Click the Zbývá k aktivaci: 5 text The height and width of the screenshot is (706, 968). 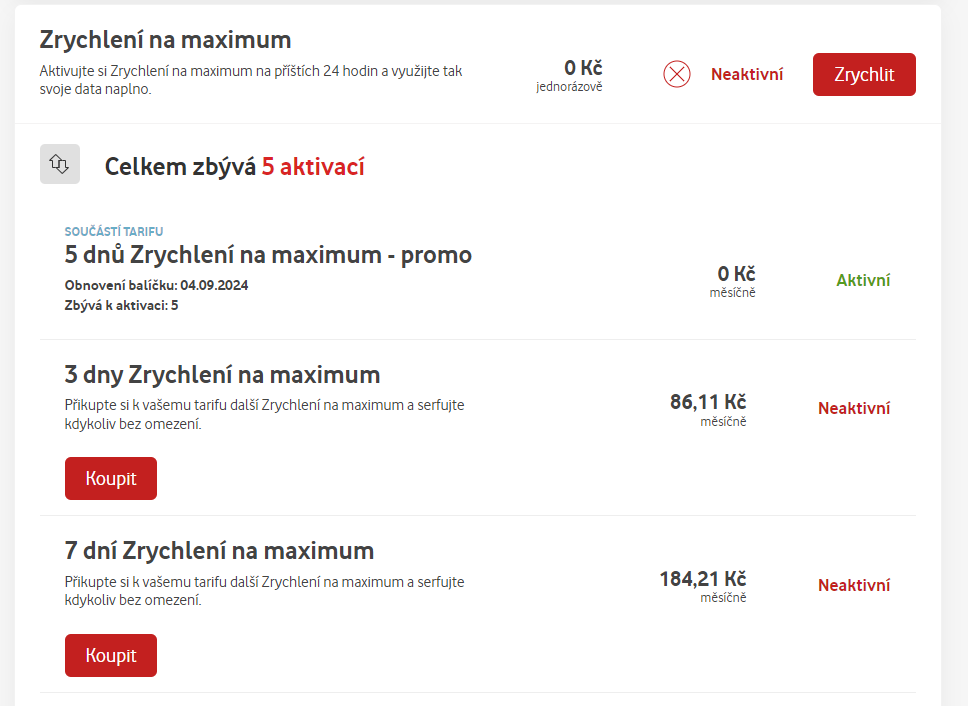point(121,305)
